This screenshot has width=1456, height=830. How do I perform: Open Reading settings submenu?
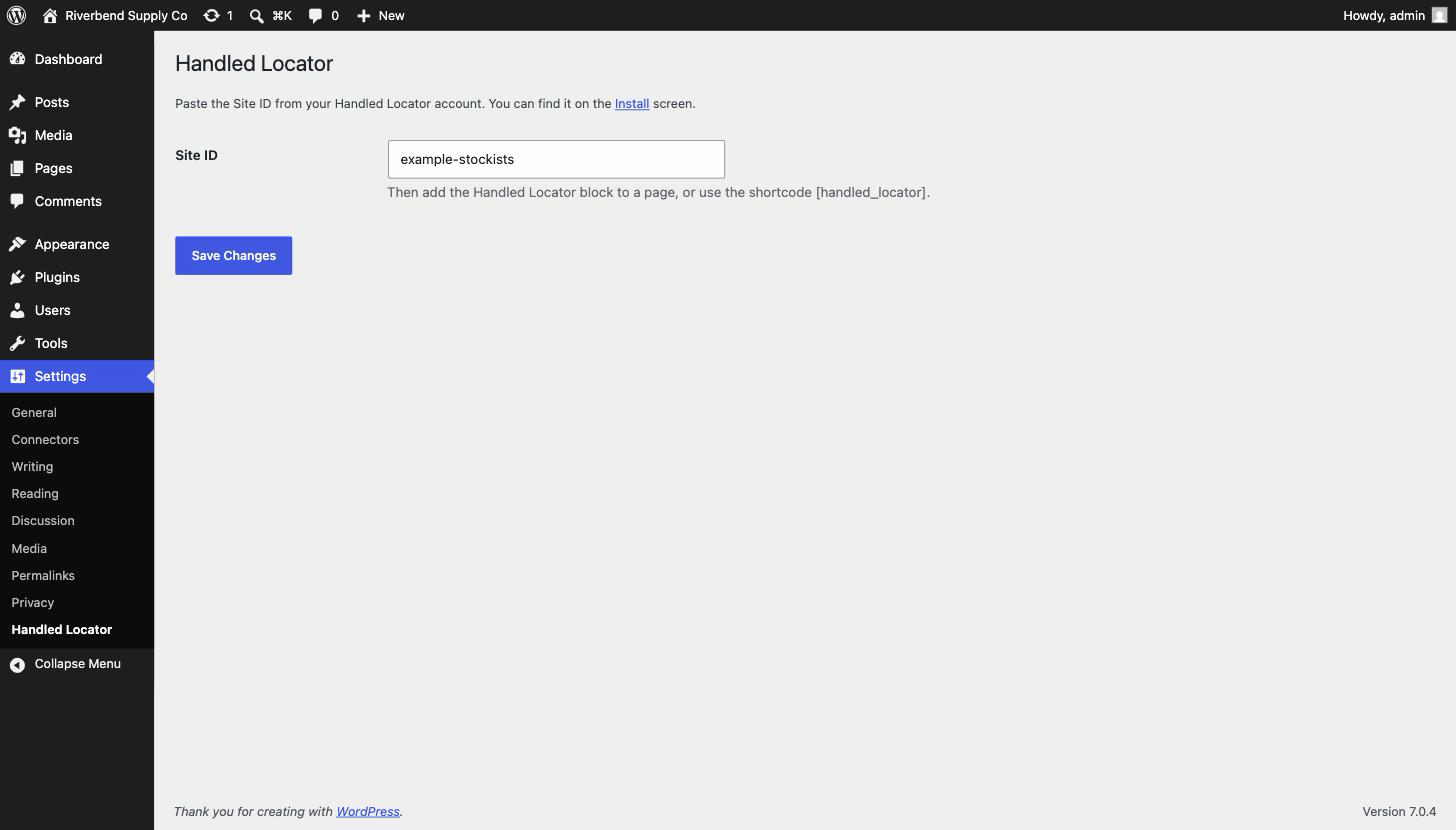tap(35, 493)
